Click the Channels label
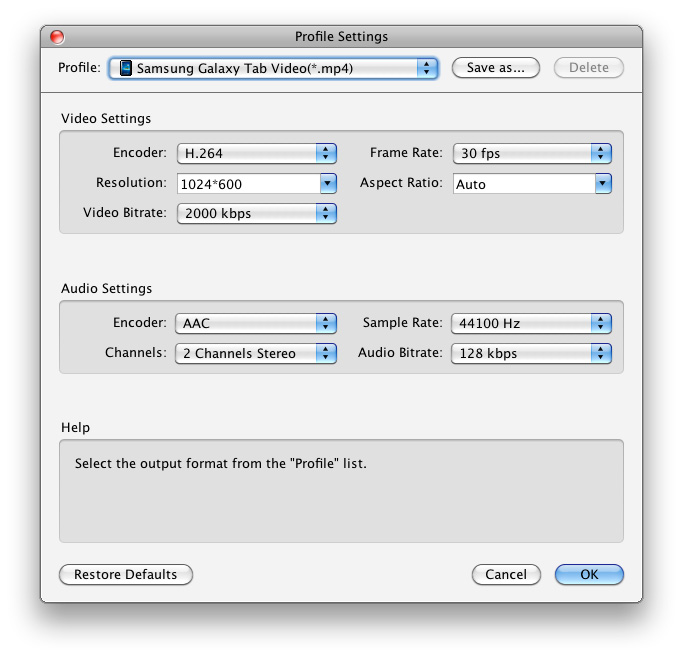Viewport: 683px width, 658px height. [136, 352]
